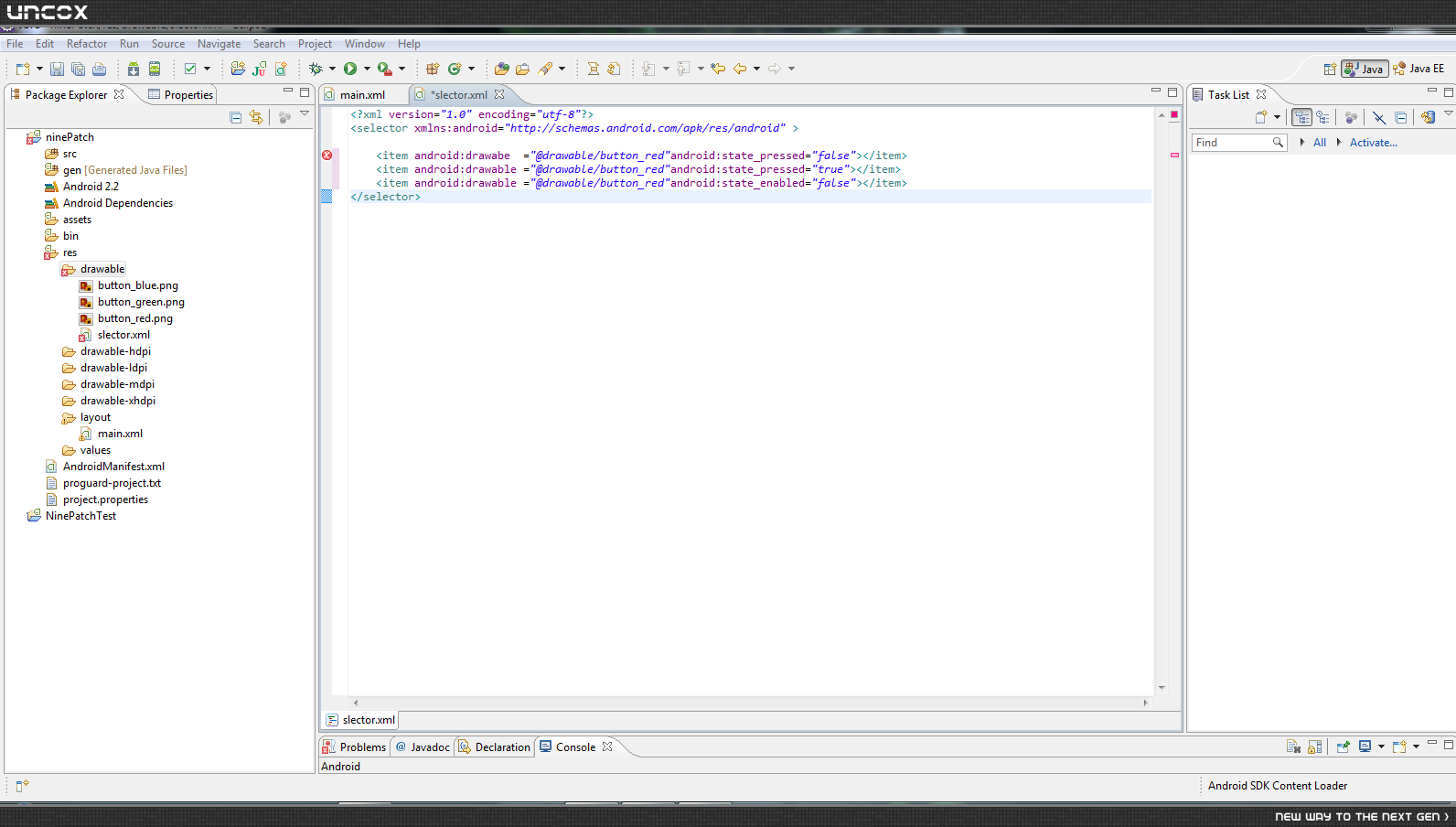Click the green Run button icon

[350, 69]
